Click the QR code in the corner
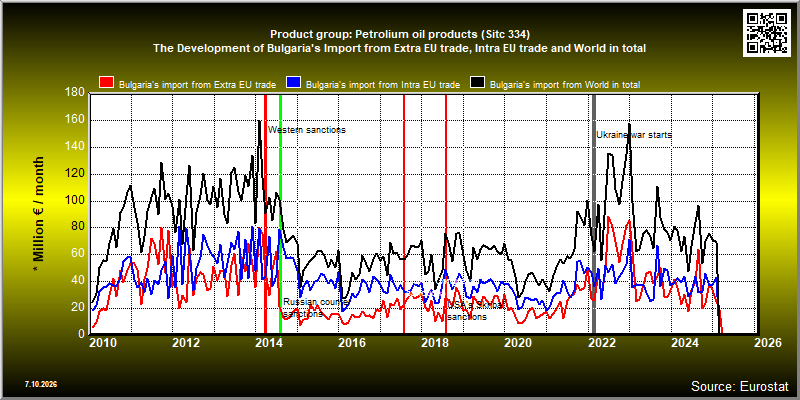This screenshot has width=800, height=400. (767, 32)
